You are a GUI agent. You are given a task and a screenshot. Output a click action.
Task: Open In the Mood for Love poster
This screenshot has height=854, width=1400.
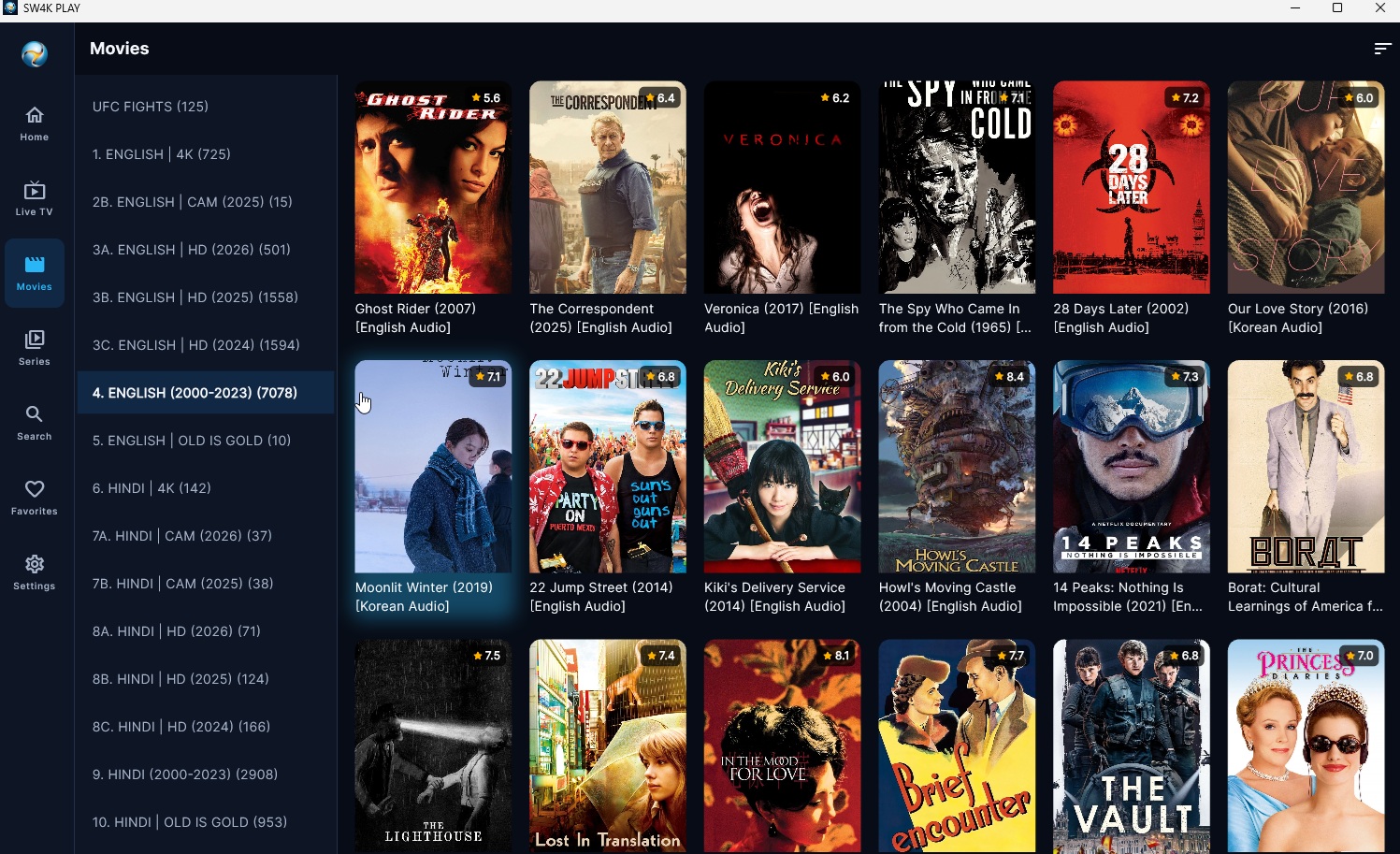pyautogui.click(x=783, y=745)
